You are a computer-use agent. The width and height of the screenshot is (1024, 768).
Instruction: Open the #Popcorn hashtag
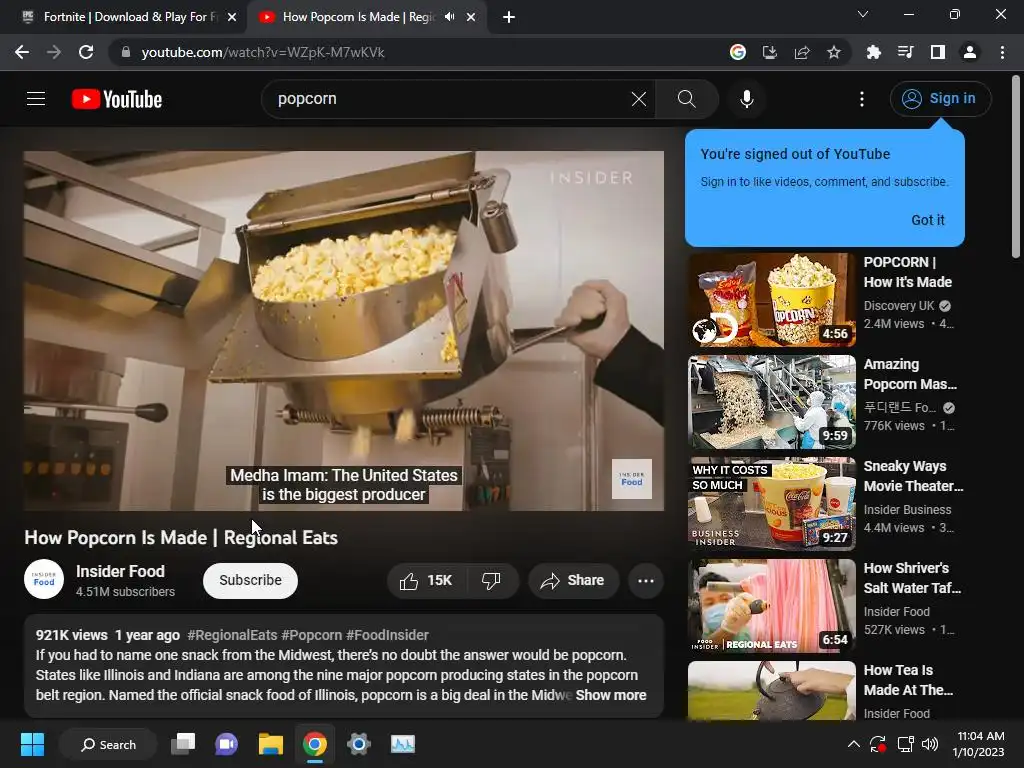[x=312, y=635]
